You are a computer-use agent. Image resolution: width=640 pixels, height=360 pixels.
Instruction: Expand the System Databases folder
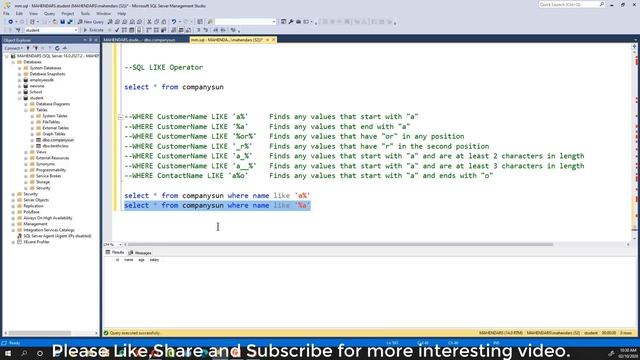pos(20,68)
